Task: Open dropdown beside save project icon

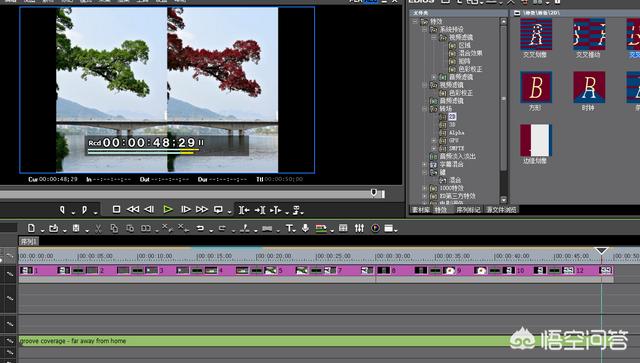Action: 87,231
